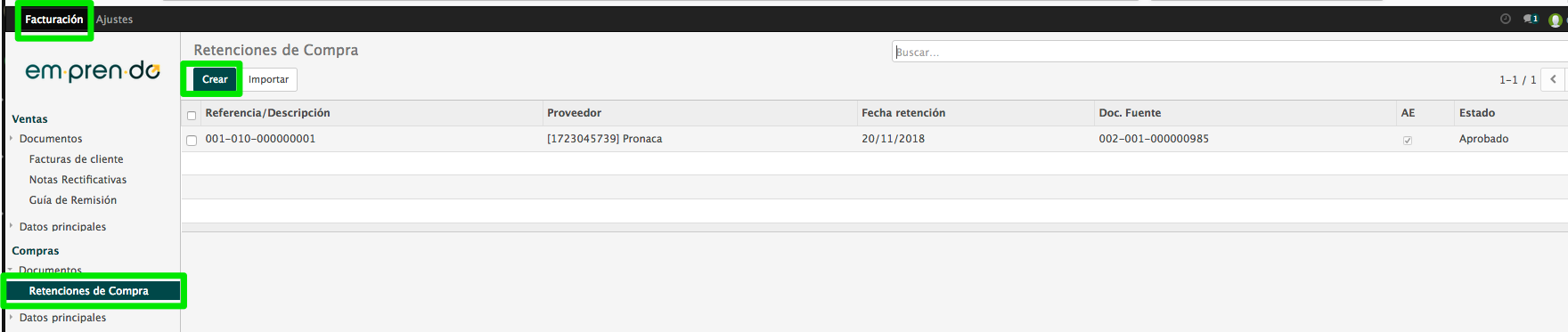Open the activities clock icon
This screenshot has height=332, width=1568.
(1506, 19)
